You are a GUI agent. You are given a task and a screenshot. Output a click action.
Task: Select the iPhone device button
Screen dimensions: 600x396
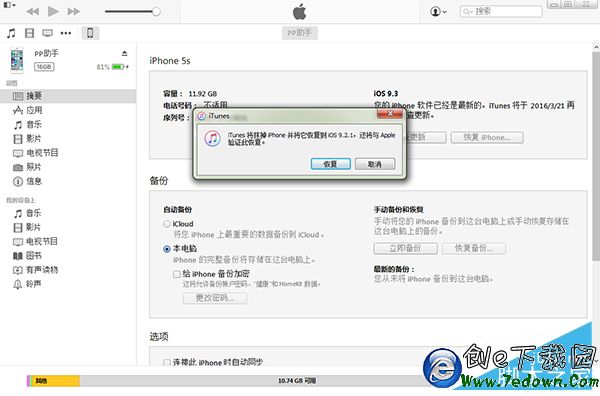pyautogui.click(x=90, y=33)
